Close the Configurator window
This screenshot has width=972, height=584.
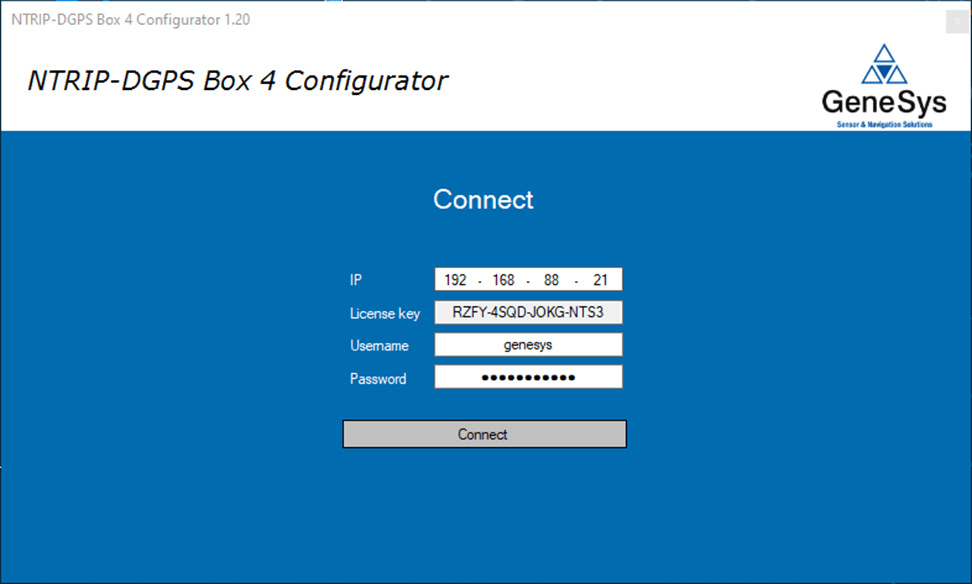[x=957, y=22]
